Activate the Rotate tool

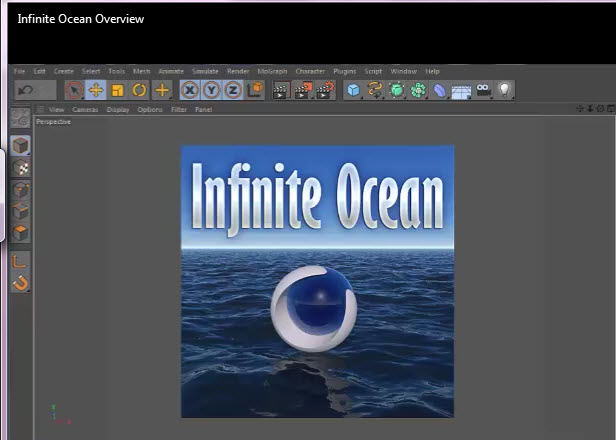click(x=139, y=90)
